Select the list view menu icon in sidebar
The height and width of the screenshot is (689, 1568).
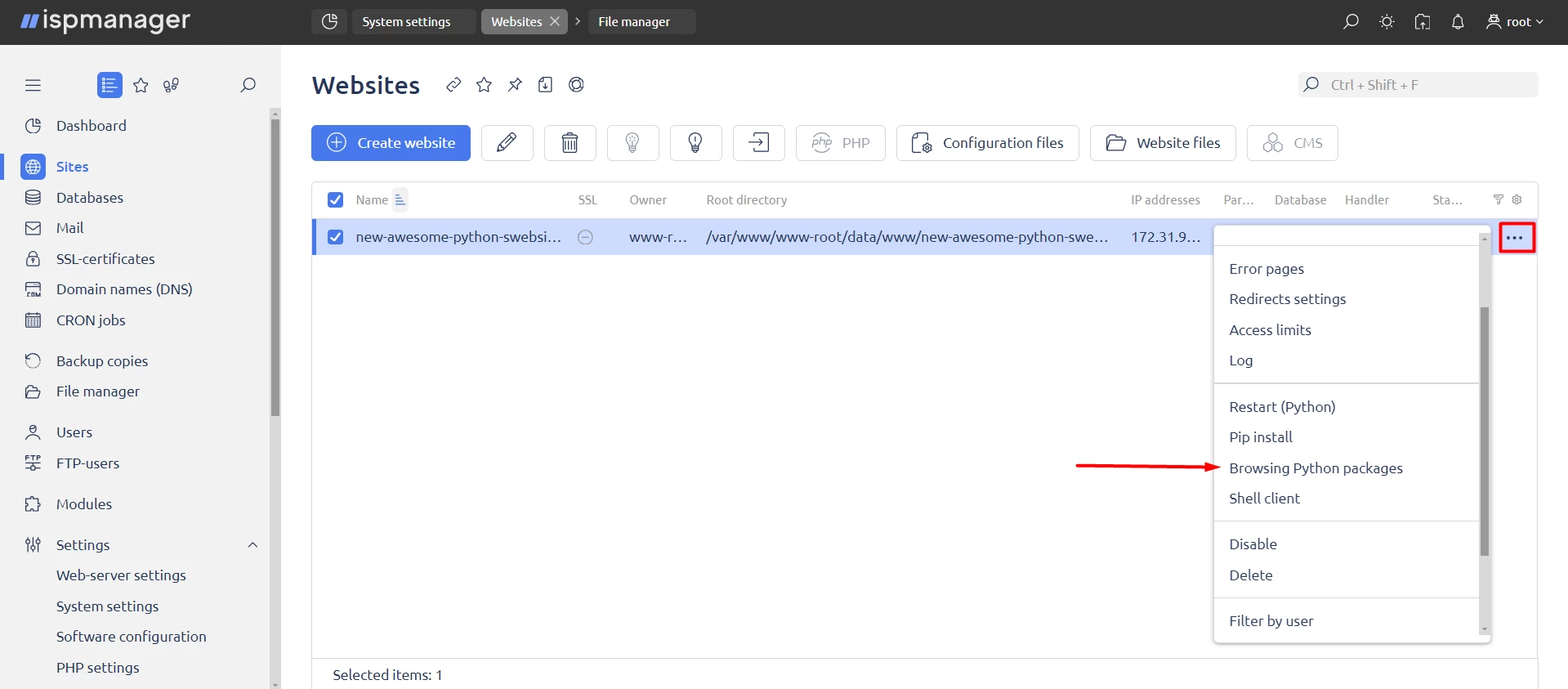(109, 85)
